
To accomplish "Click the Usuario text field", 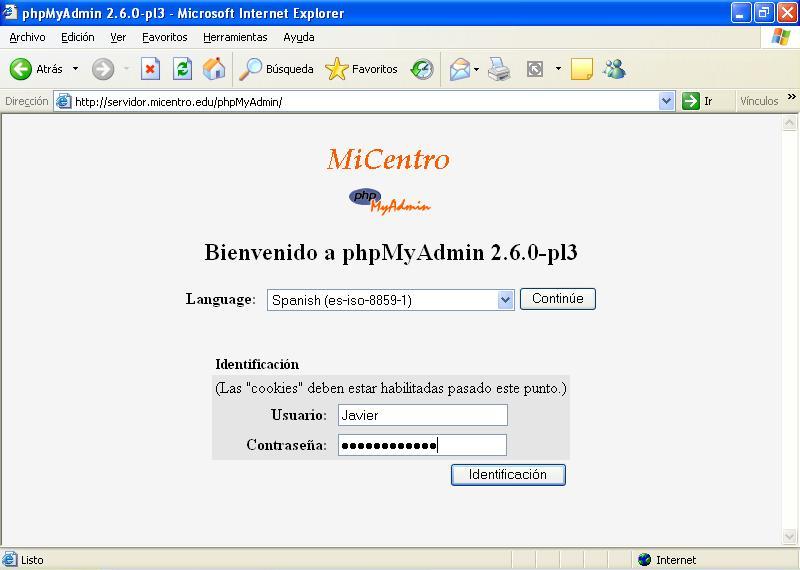I will [422, 415].
